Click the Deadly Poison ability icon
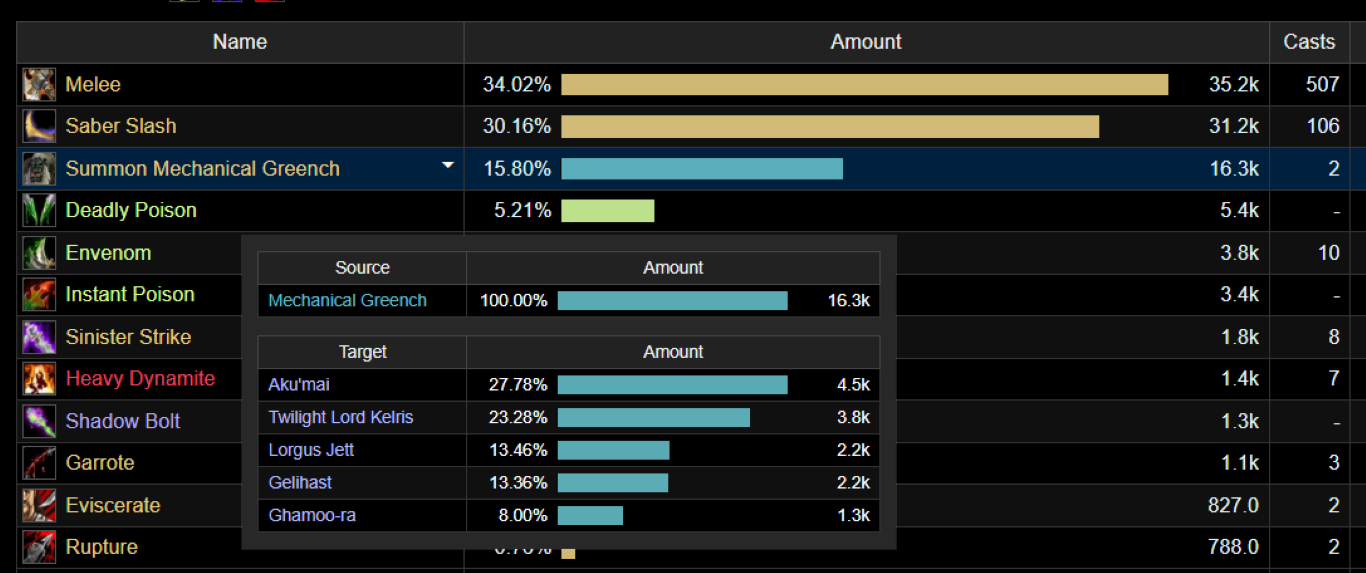Screen dimensions: 1366x573 (x=40, y=211)
